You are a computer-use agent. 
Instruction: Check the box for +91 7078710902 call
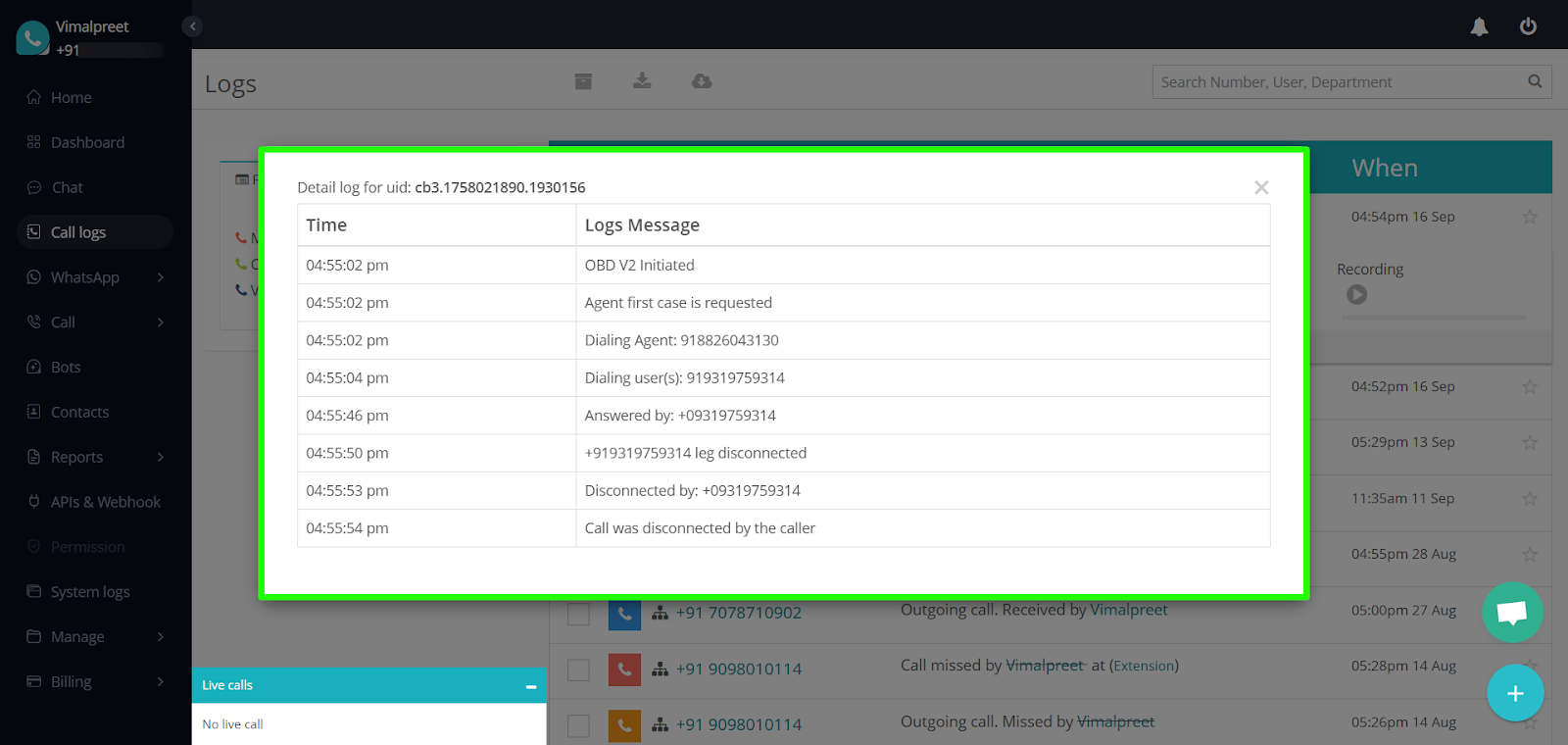click(578, 614)
